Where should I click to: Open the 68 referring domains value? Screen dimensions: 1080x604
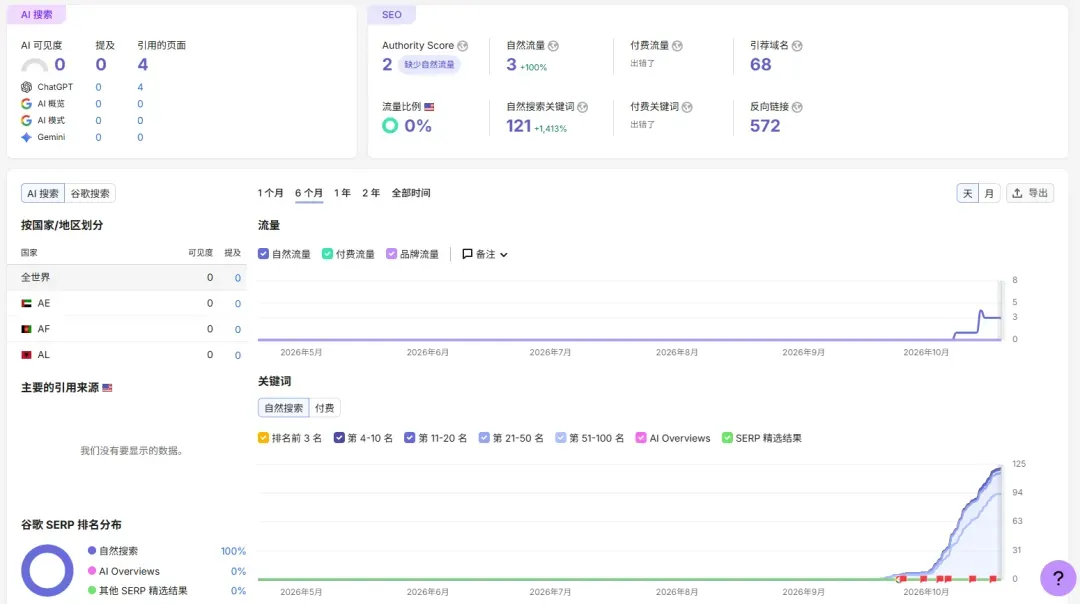(760, 65)
